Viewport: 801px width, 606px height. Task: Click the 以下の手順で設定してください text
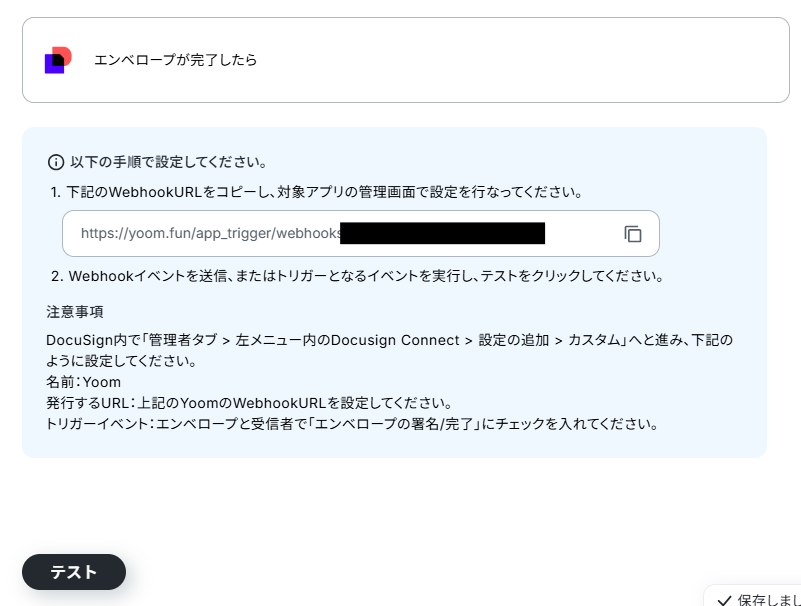coord(169,162)
